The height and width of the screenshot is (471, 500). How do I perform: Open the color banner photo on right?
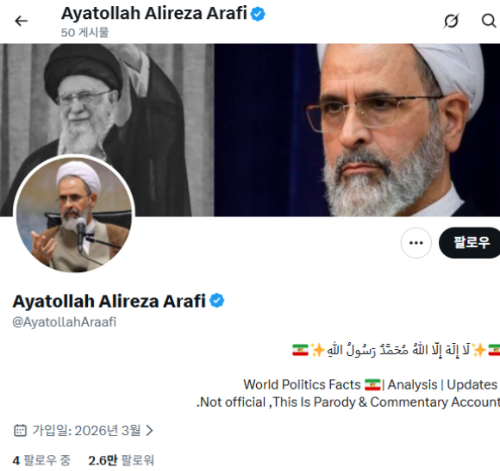coord(357,130)
